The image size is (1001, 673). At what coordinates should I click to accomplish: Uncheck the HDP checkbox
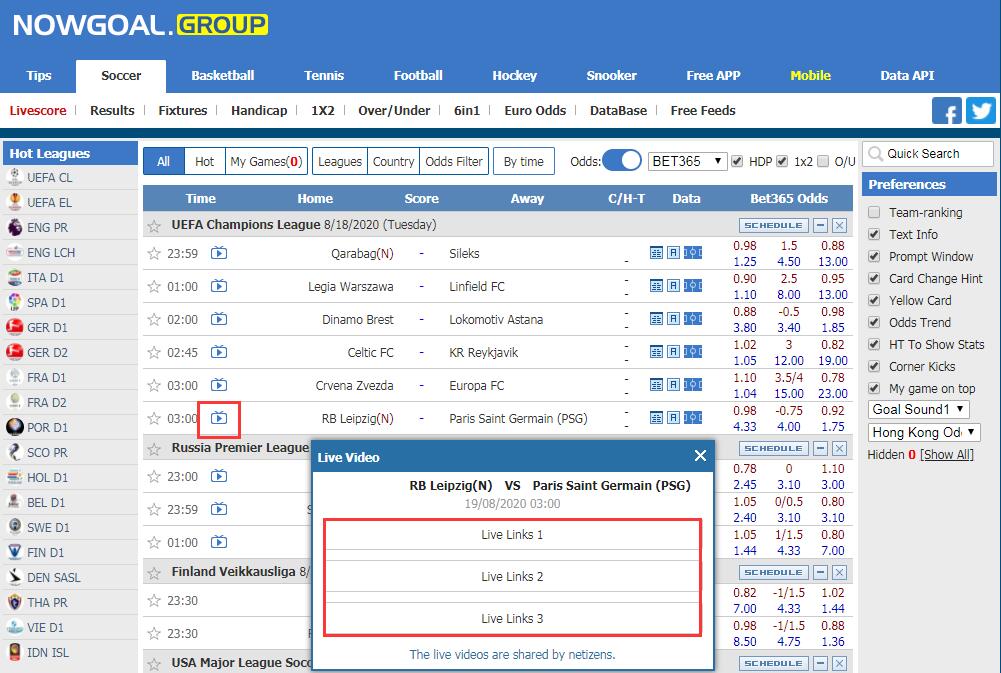737,161
